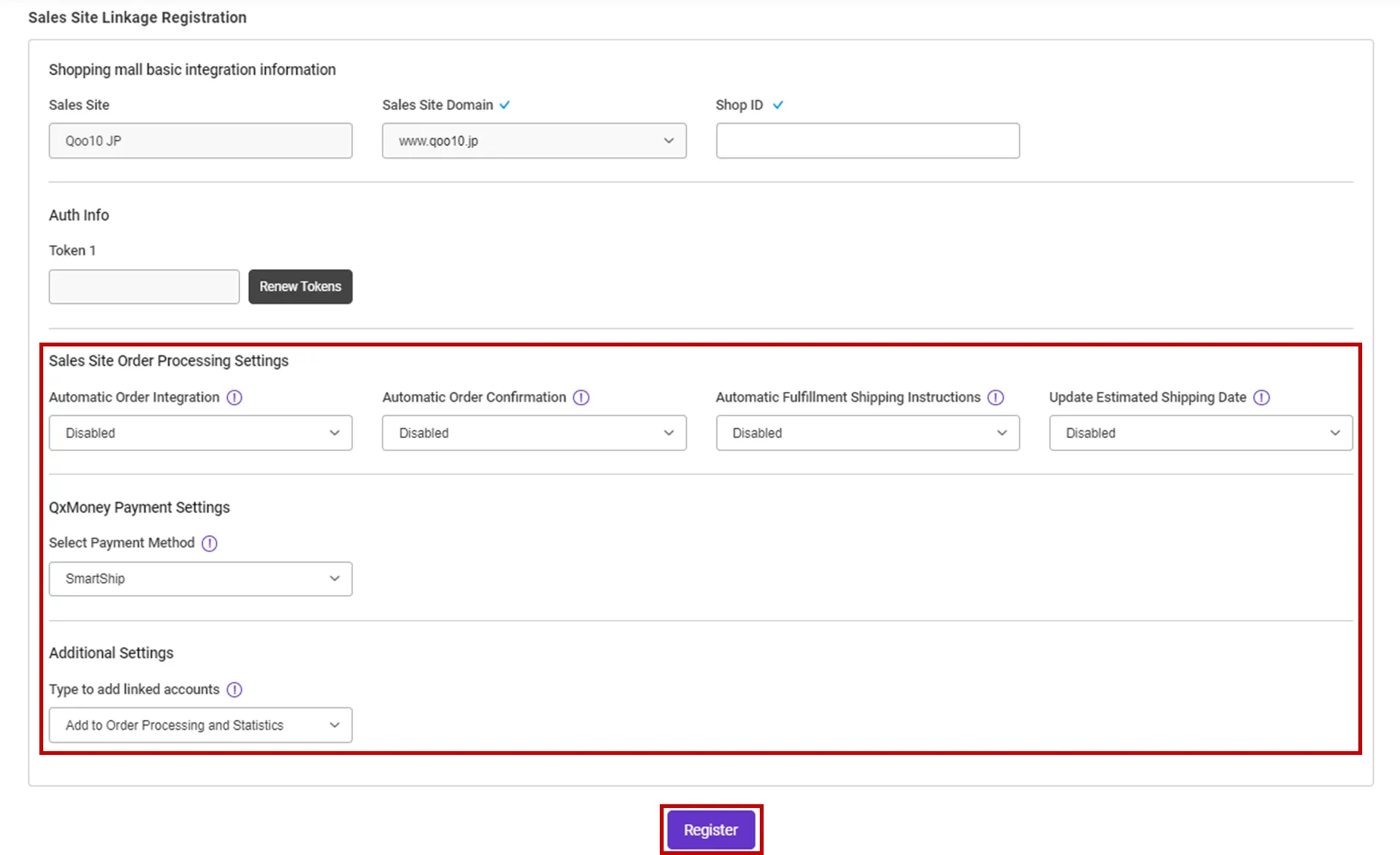Click info icon for Automatic Fulfillment Shipping Instructions
The image size is (1400, 855).
[x=995, y=397]
